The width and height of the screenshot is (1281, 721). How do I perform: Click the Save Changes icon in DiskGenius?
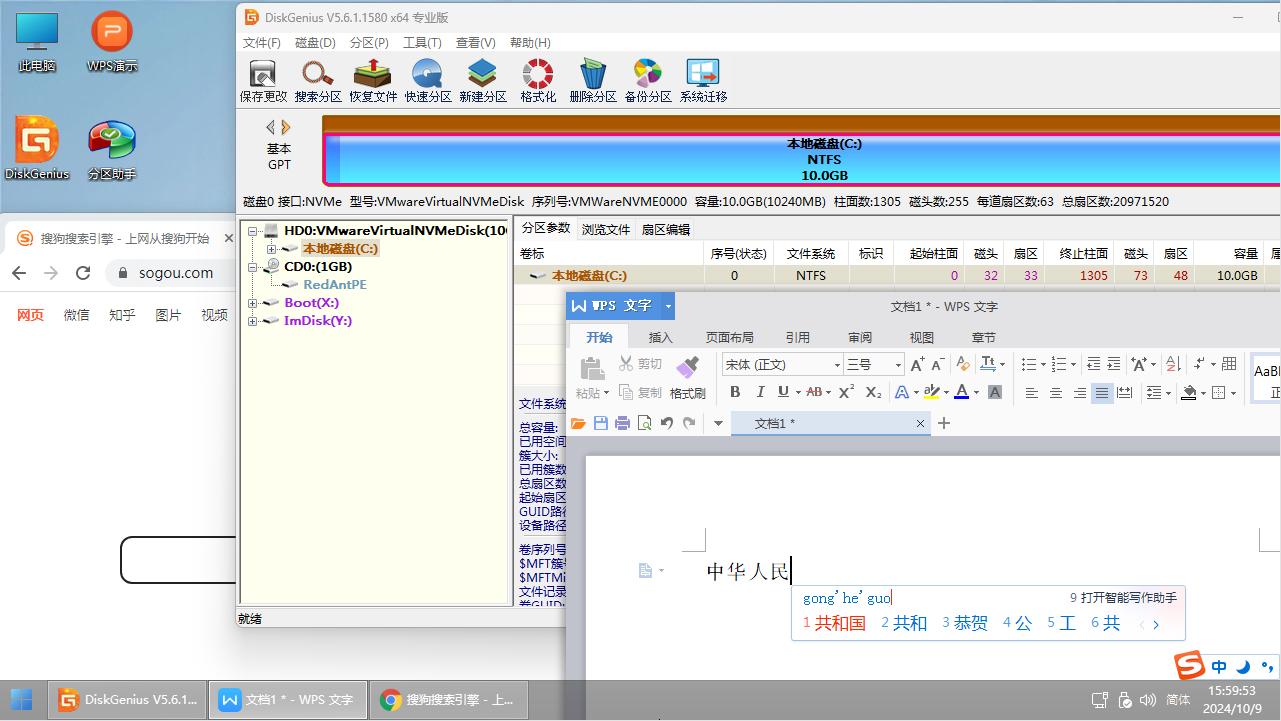[263, 81]
